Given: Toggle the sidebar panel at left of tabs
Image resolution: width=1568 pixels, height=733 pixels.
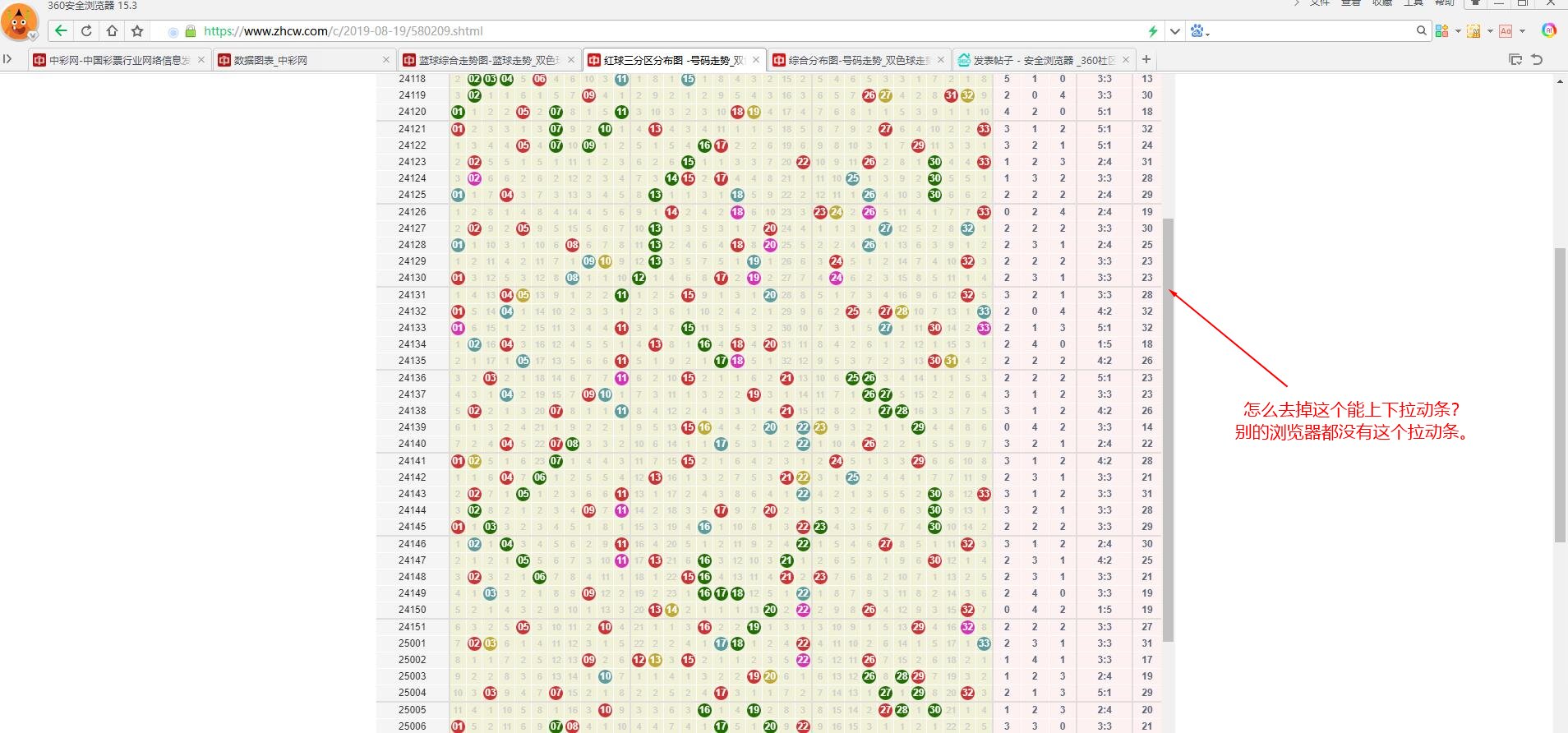Looking at the screenshot, I should pos(8,59).
